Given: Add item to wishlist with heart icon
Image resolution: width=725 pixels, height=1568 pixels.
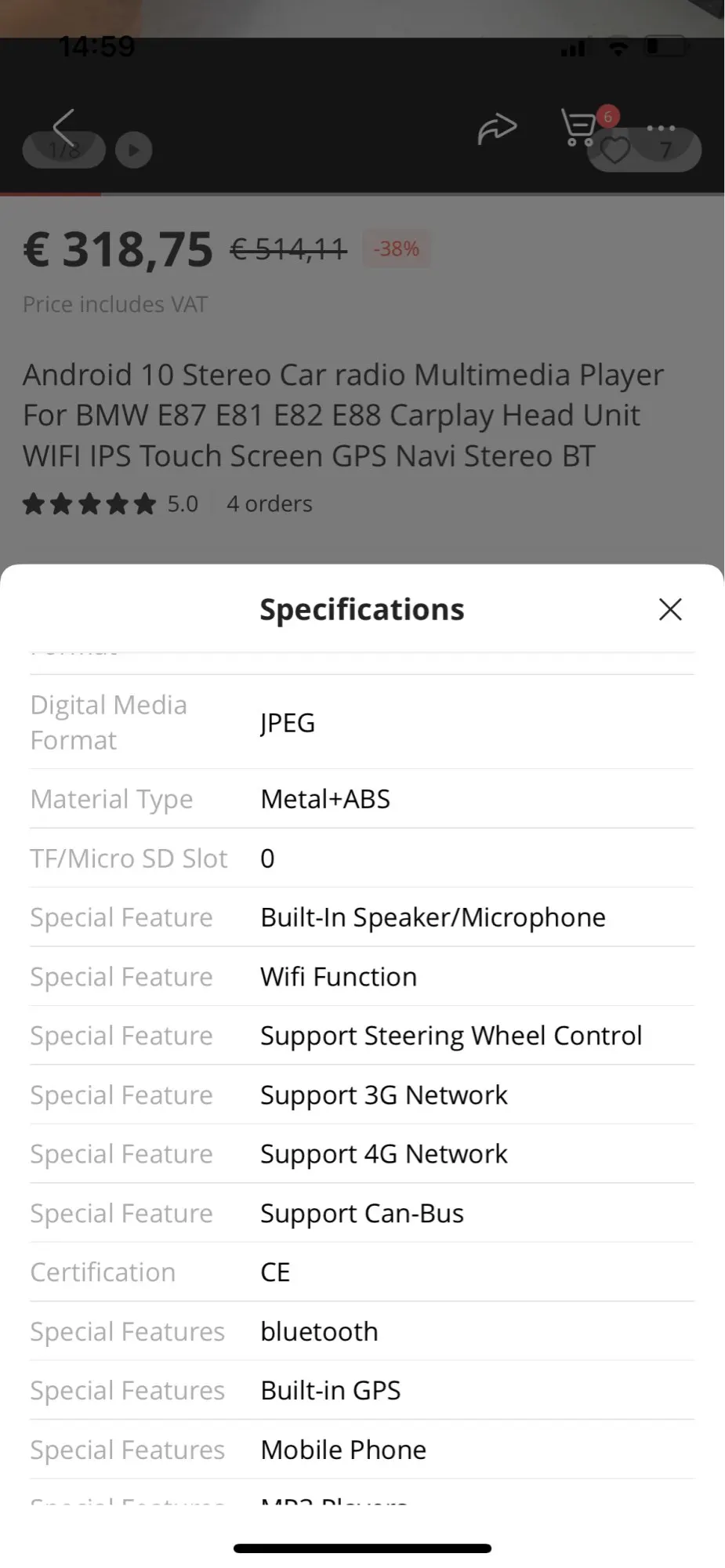Looking at the screenshot, I should 615,151.
